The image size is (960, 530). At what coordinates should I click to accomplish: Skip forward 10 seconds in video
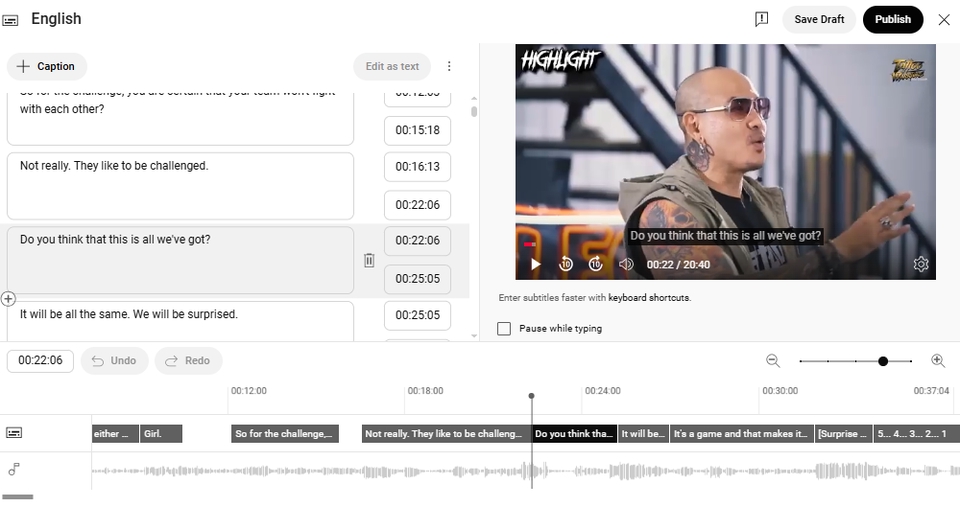(595, 264)
